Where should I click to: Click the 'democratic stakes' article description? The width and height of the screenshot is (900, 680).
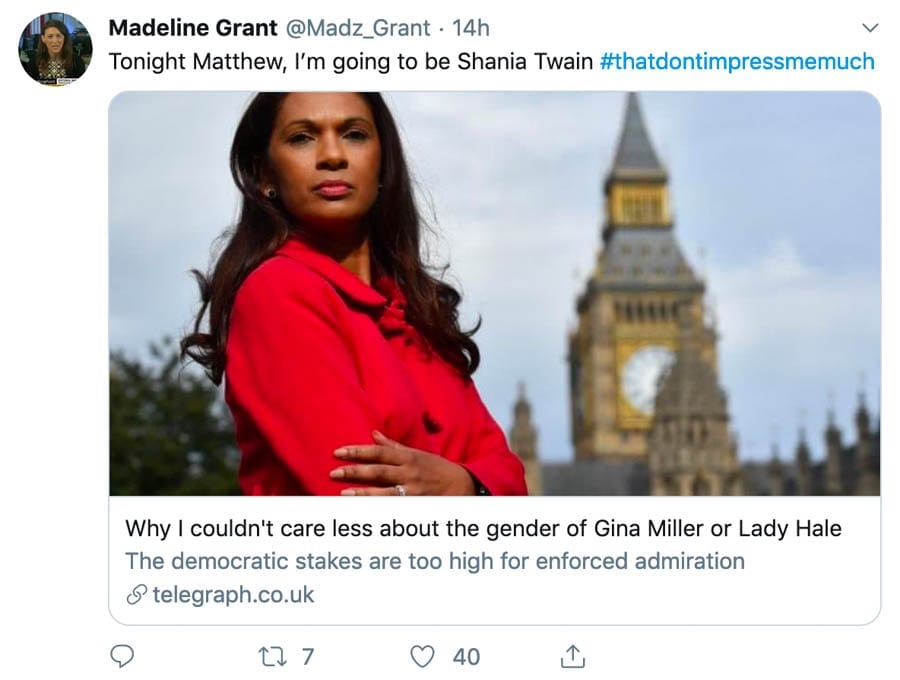pyautogui.click(x=435, y=561)
